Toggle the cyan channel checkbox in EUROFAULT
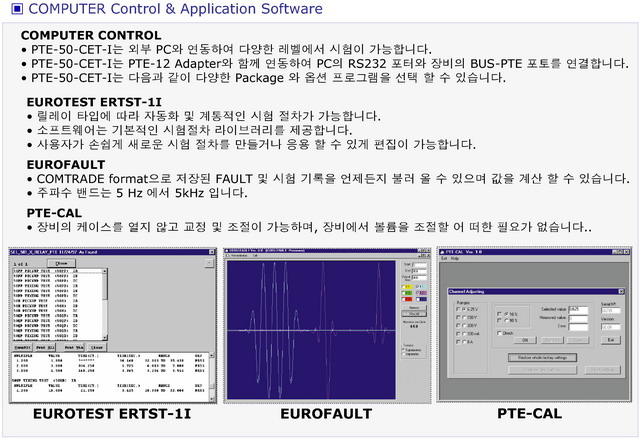This screenshot has height=439, width=640. [x=418, y=287]
